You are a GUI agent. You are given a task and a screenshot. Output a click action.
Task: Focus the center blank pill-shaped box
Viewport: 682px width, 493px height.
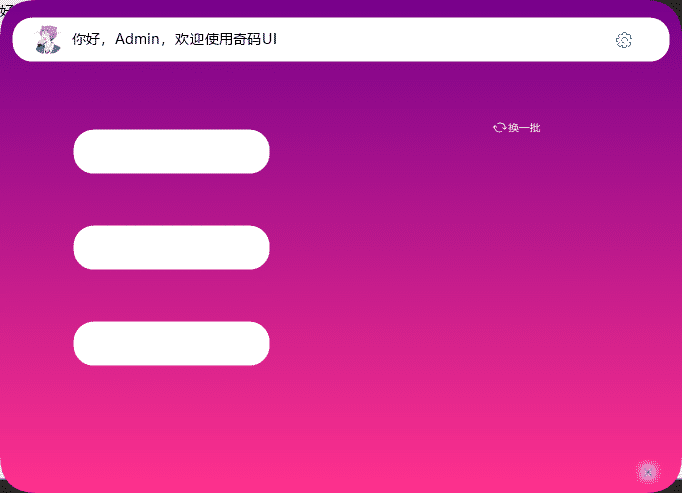[x=171, y=248]
